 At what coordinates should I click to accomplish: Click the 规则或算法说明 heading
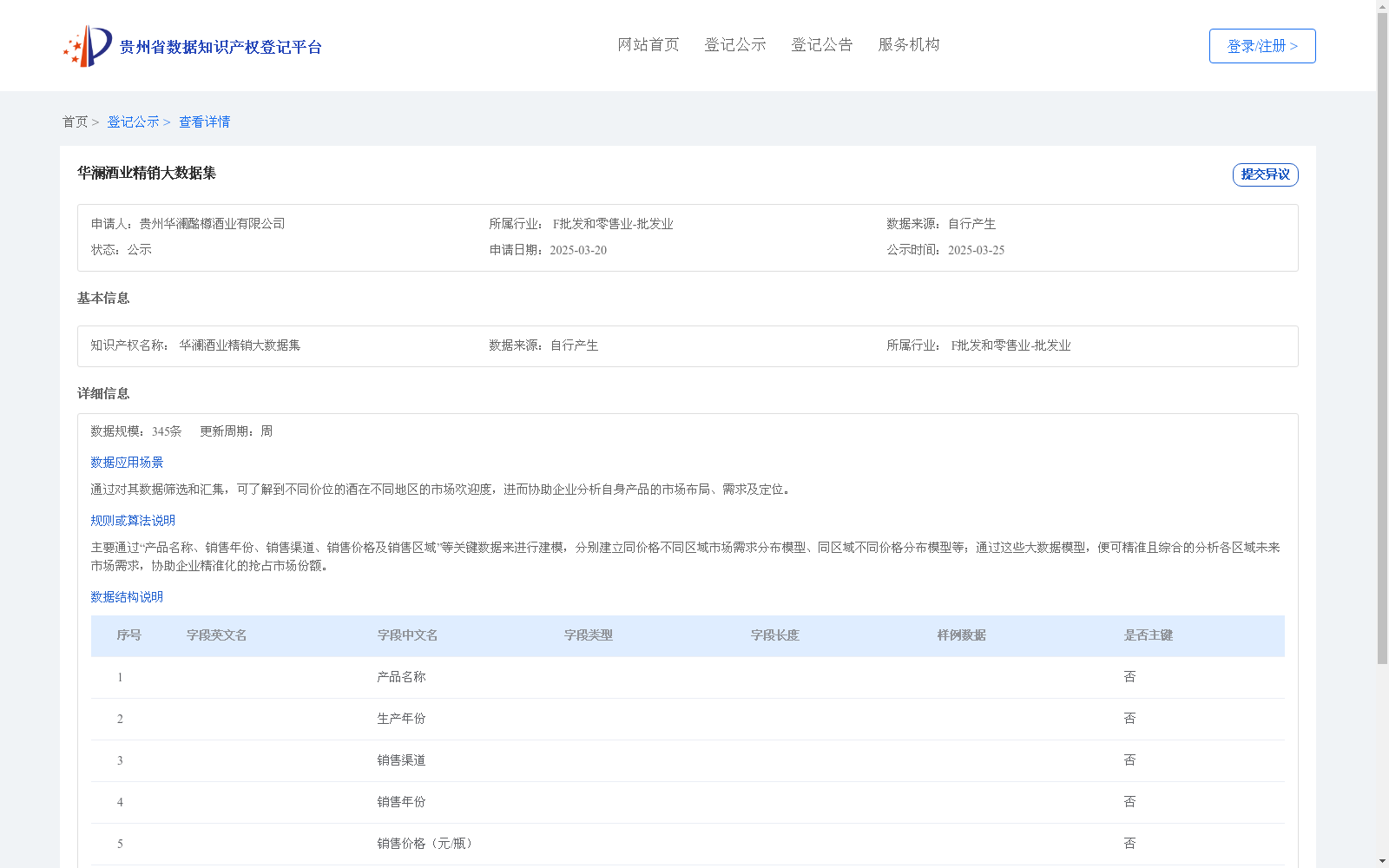click(x=133, y=521)
